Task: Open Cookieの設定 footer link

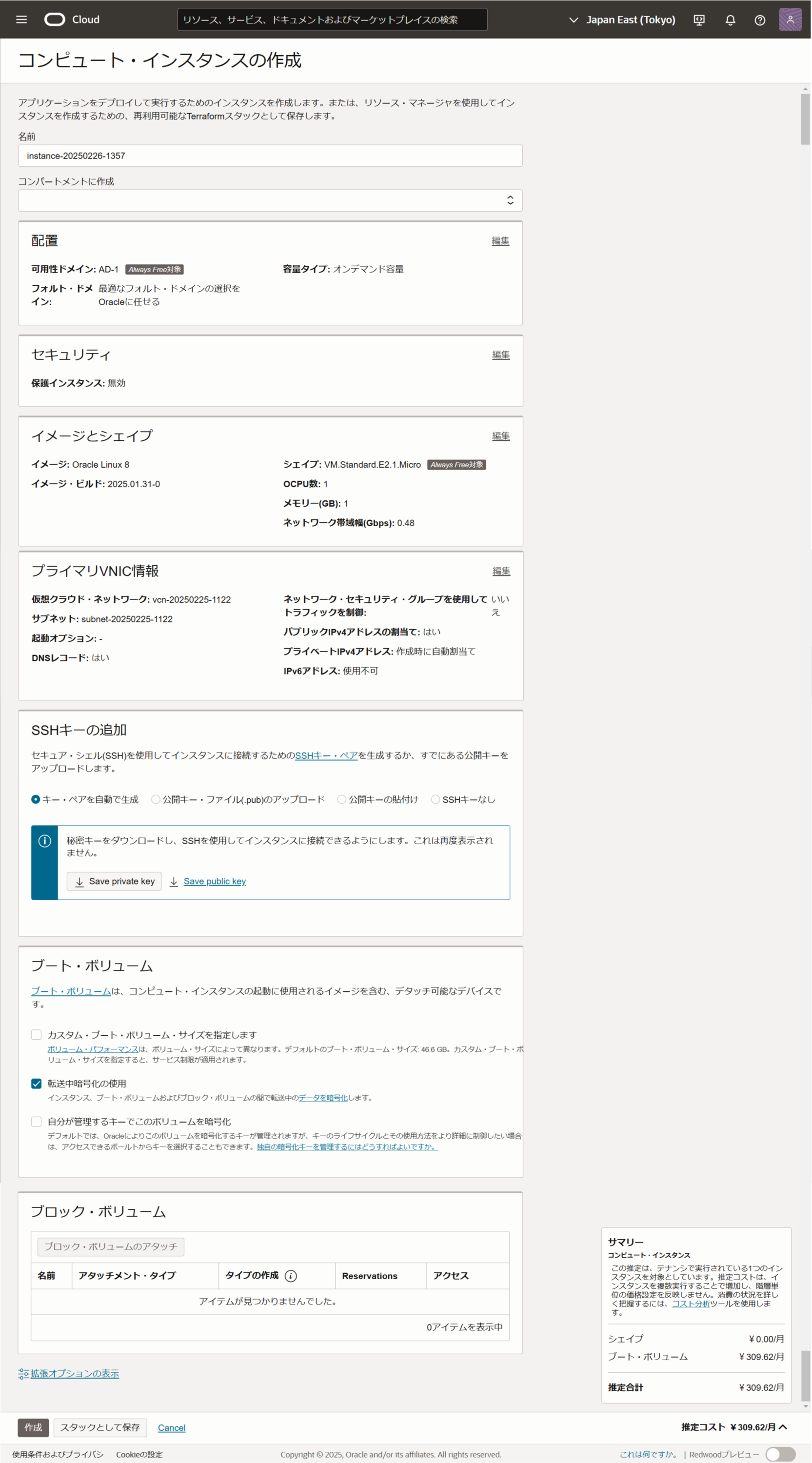Action: [139, 1454]
